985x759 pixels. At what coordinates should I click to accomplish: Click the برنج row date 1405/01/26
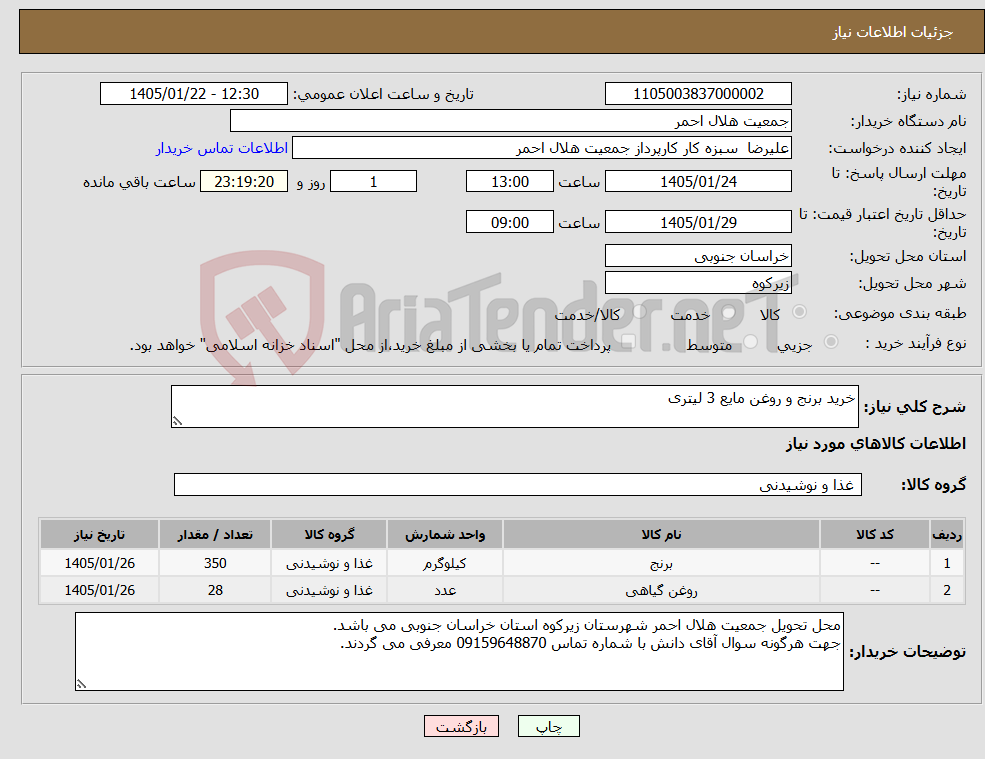(x=99, y=564)
